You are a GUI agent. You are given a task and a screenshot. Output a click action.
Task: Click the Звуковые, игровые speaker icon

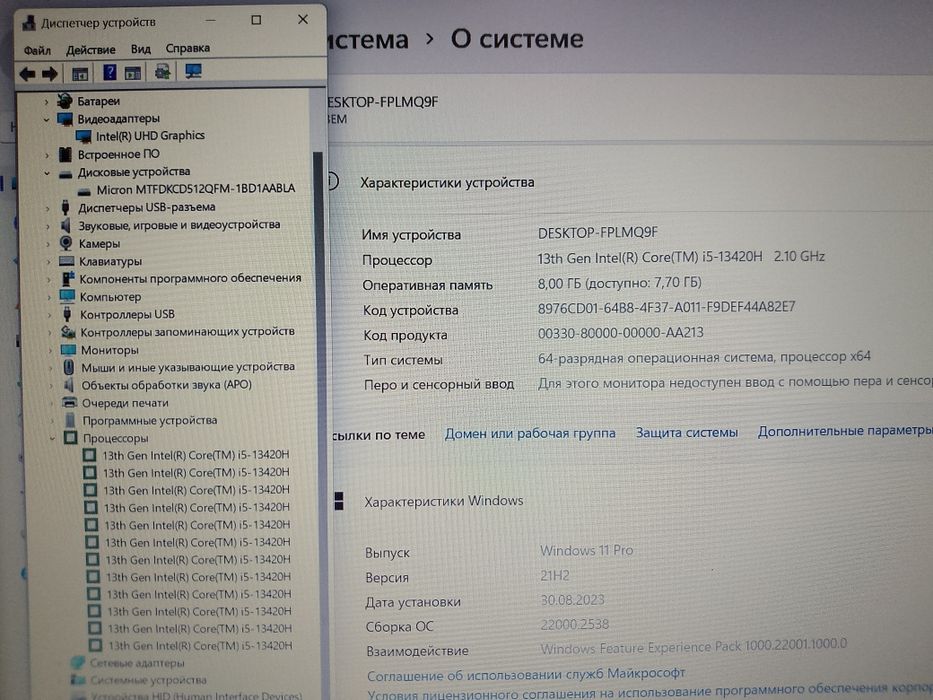coord(65,226)
